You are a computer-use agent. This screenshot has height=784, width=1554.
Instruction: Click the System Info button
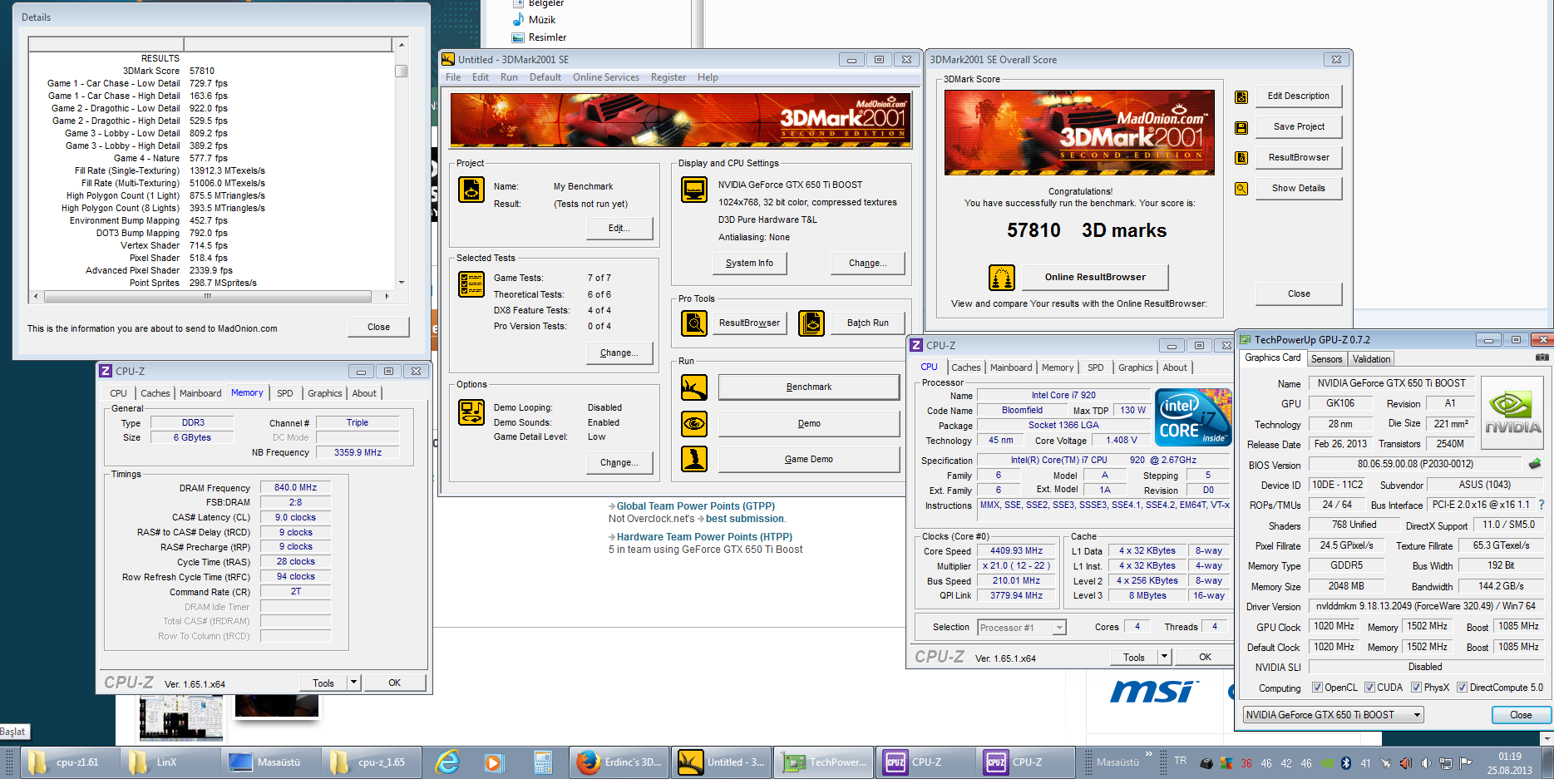click(x=749, y=263)
